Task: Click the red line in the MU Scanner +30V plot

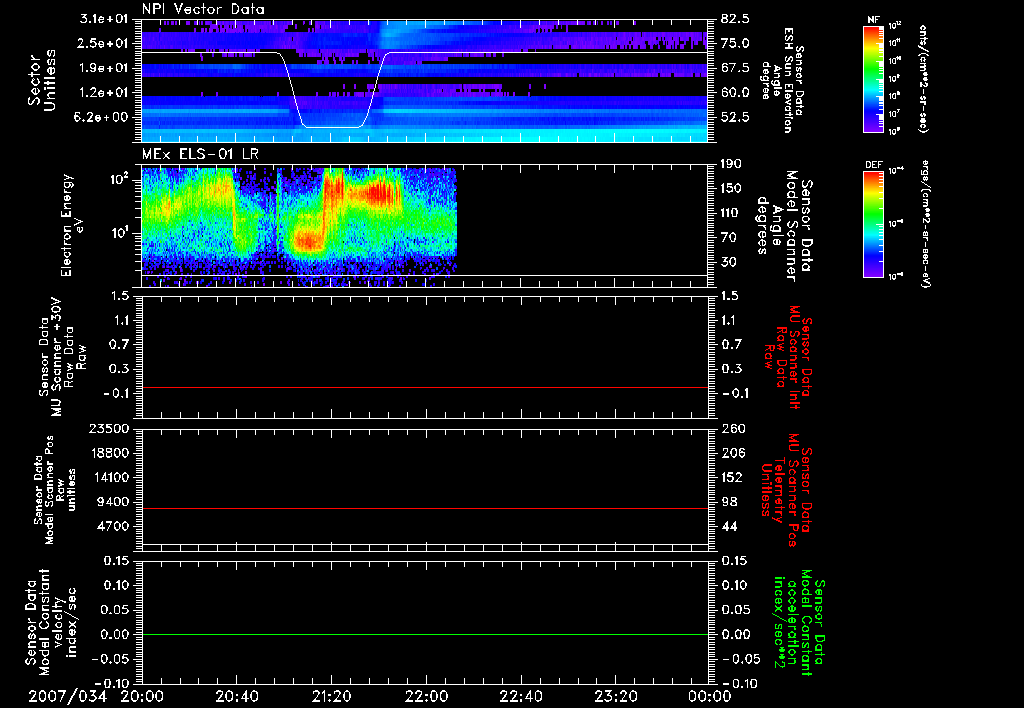Action: coord(424,387)
